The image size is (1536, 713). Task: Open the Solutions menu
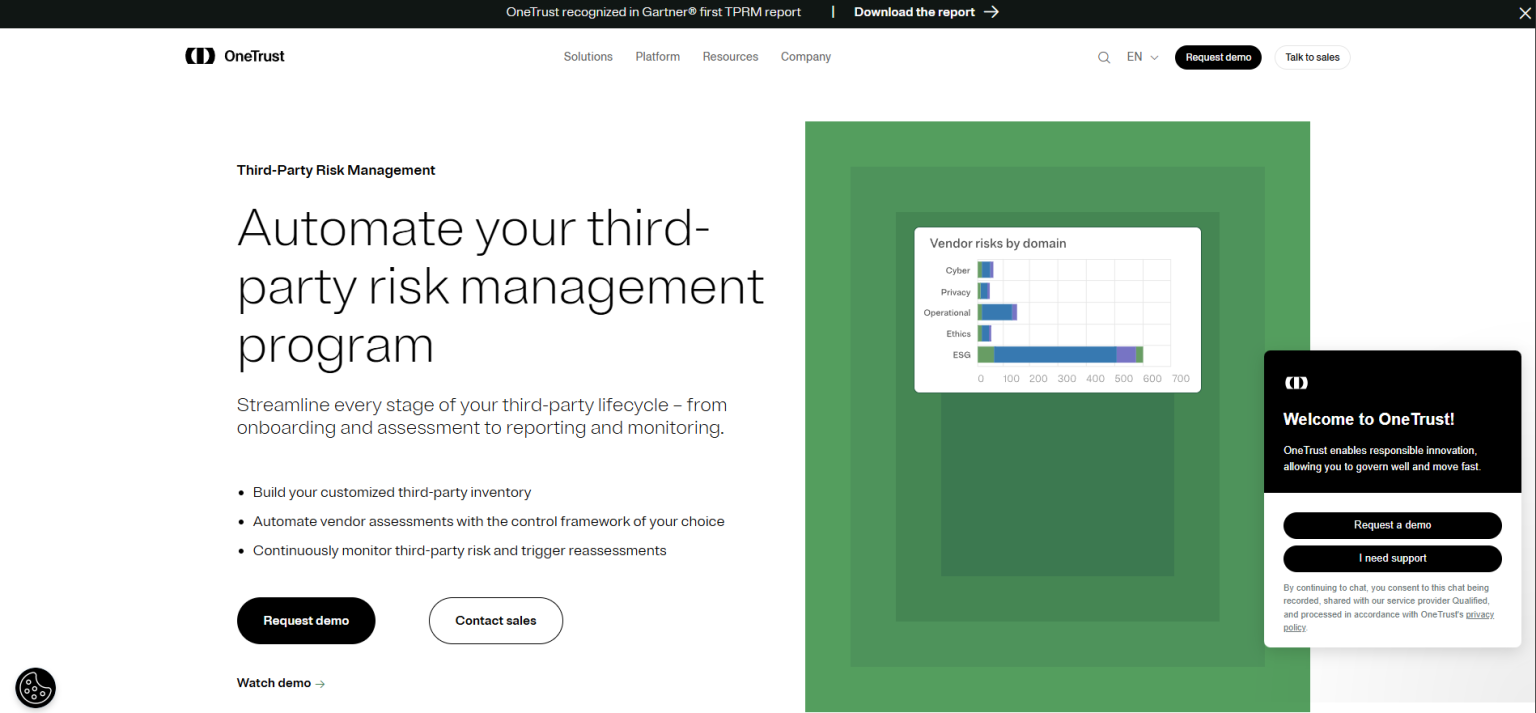[x=588, y=57]
